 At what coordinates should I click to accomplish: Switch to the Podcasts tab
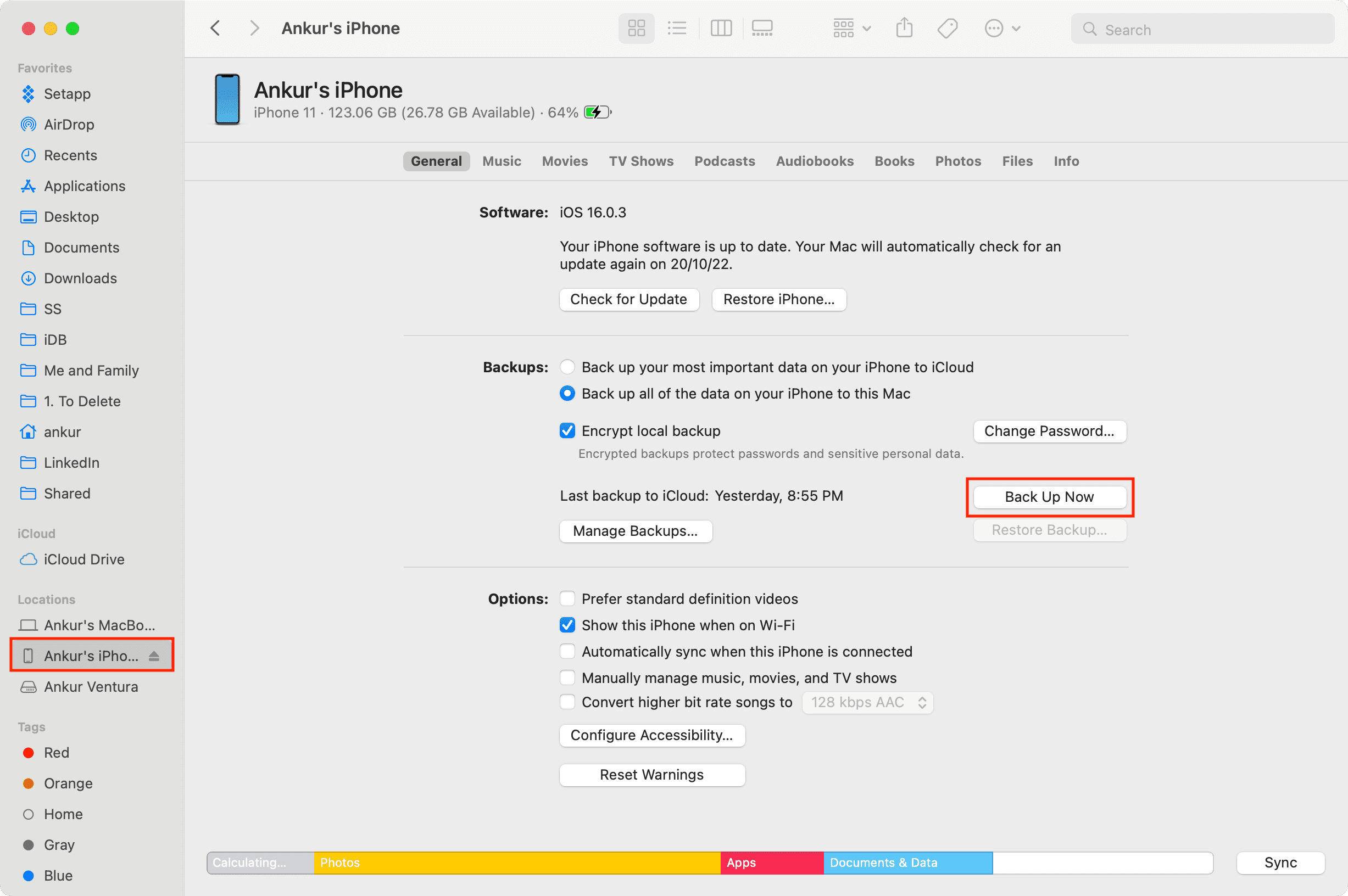pos(725,161)
